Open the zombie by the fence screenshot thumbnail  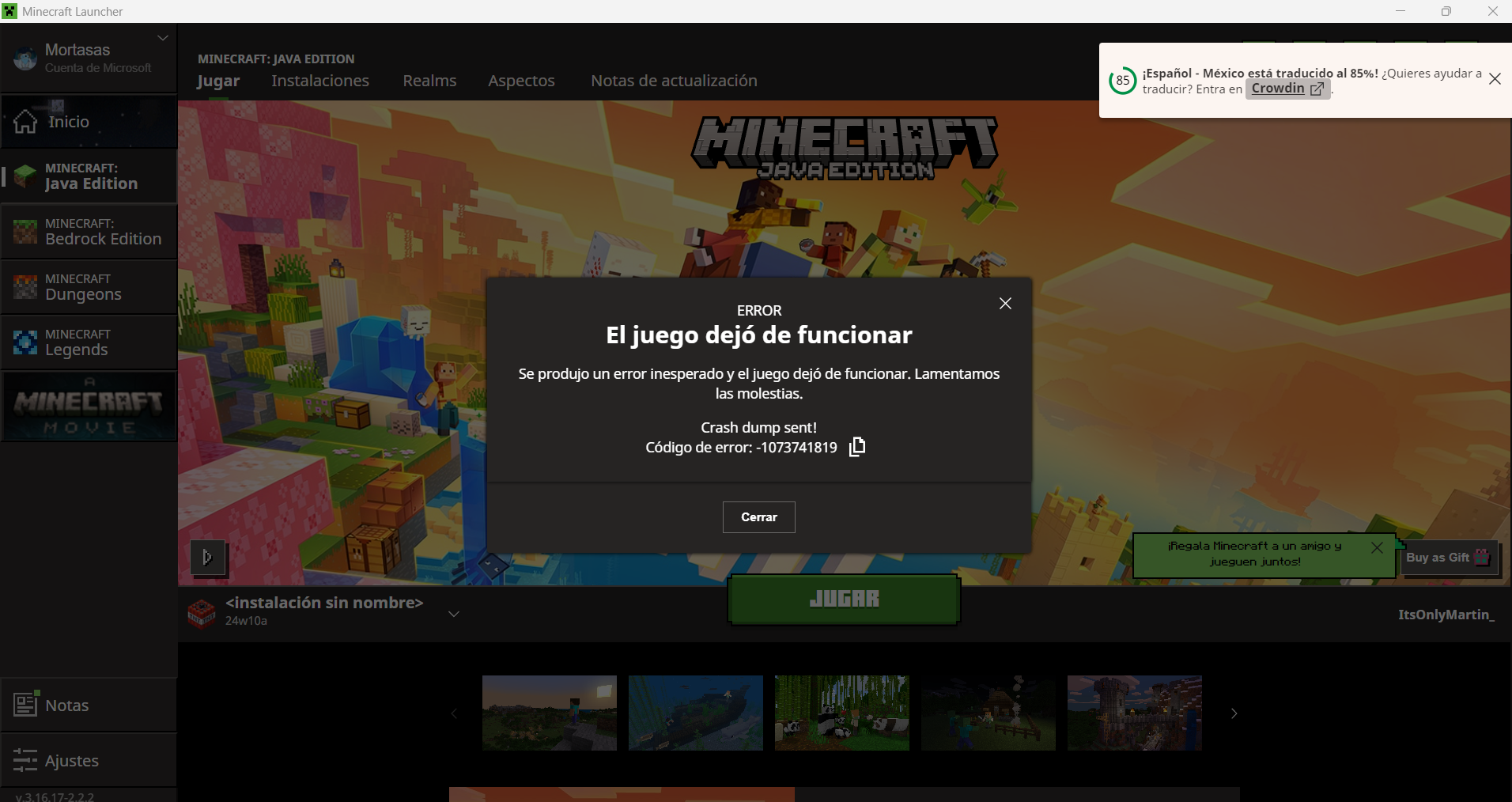pos(988,713)
